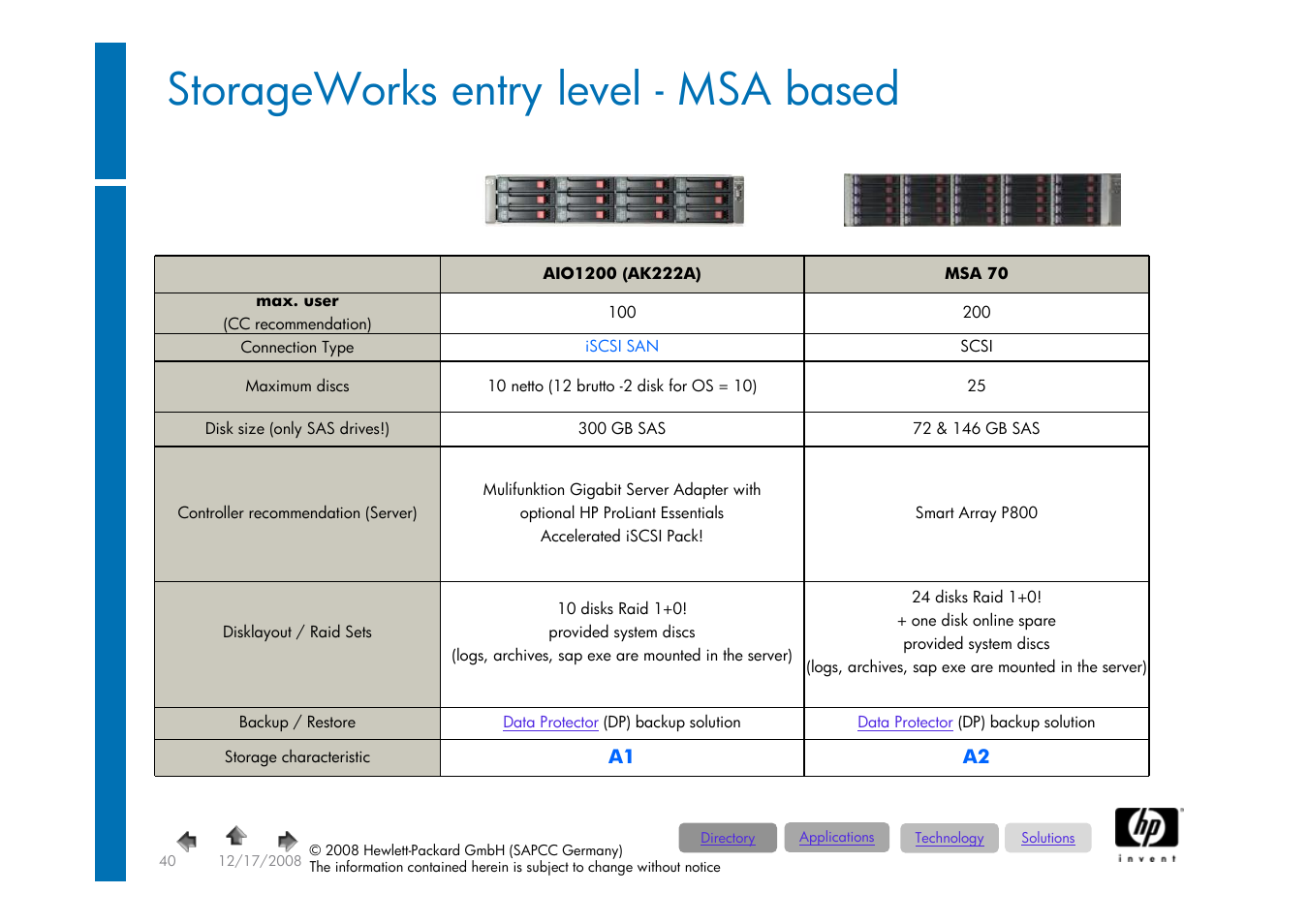Select the Backup / Restore row label
1308x924 pixels.
(x=297, y=722)
